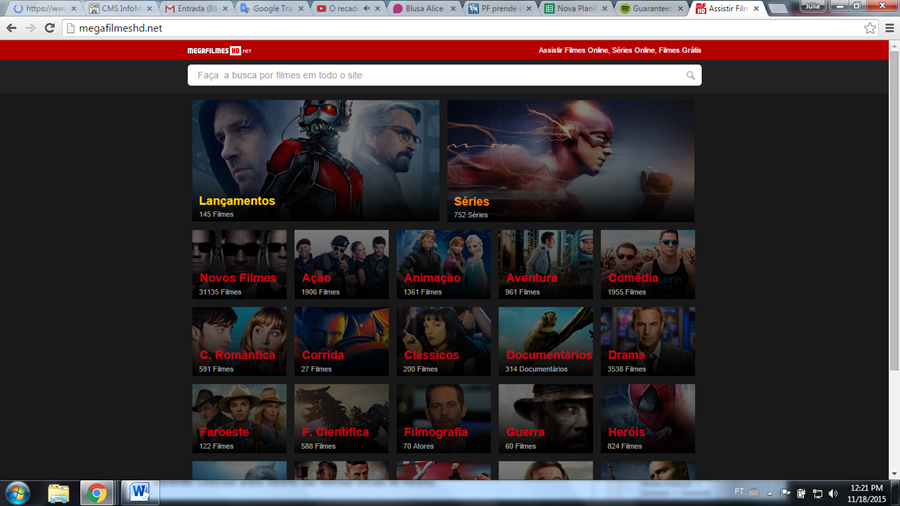
Task: Select the Animação category thumbnail
Action: (443, 264)
